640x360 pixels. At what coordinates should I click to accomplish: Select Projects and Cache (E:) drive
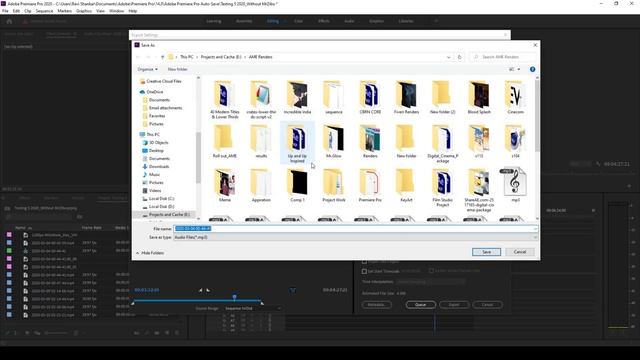(165, 215)
